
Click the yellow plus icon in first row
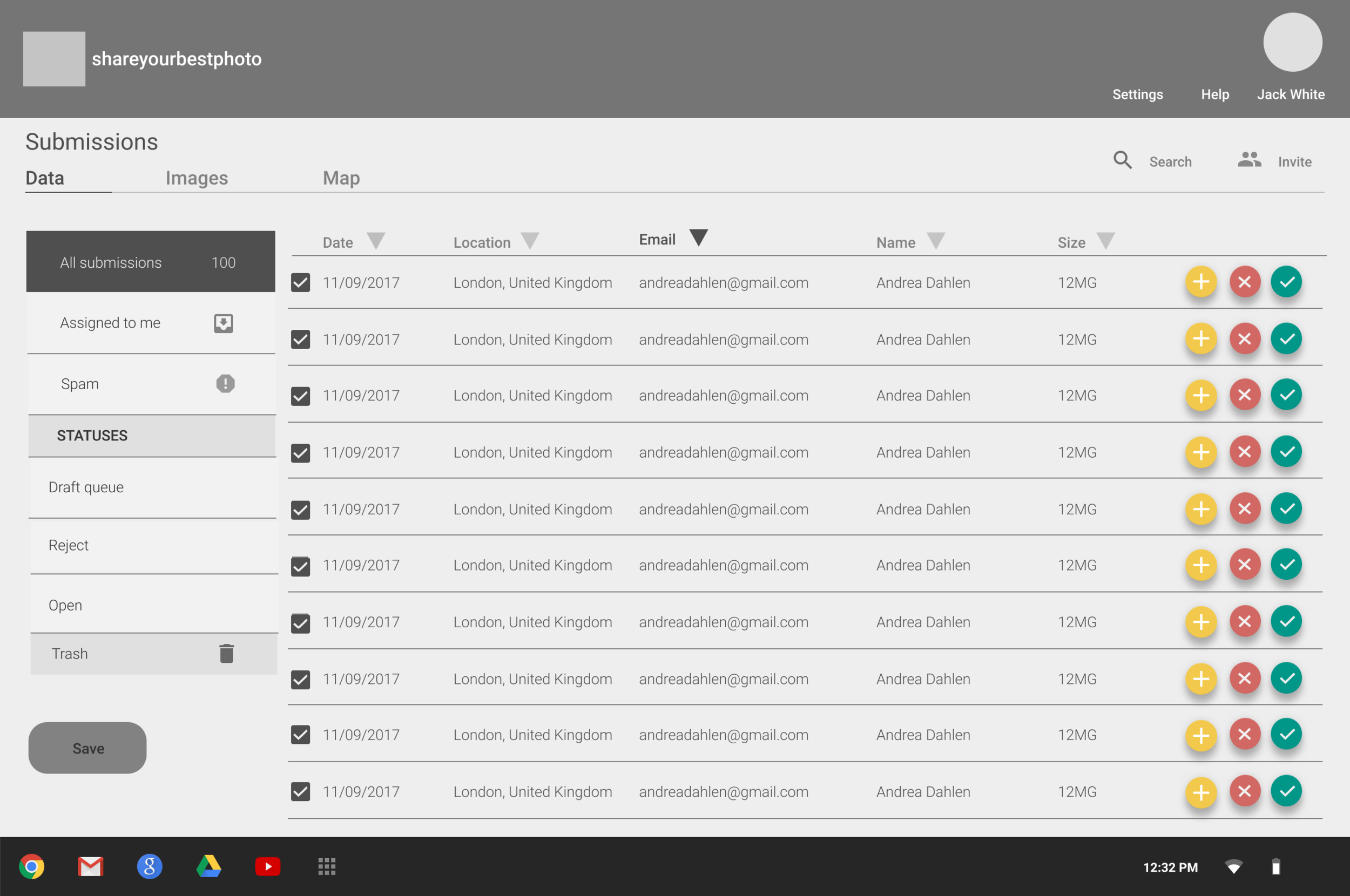click(1201, 282)
